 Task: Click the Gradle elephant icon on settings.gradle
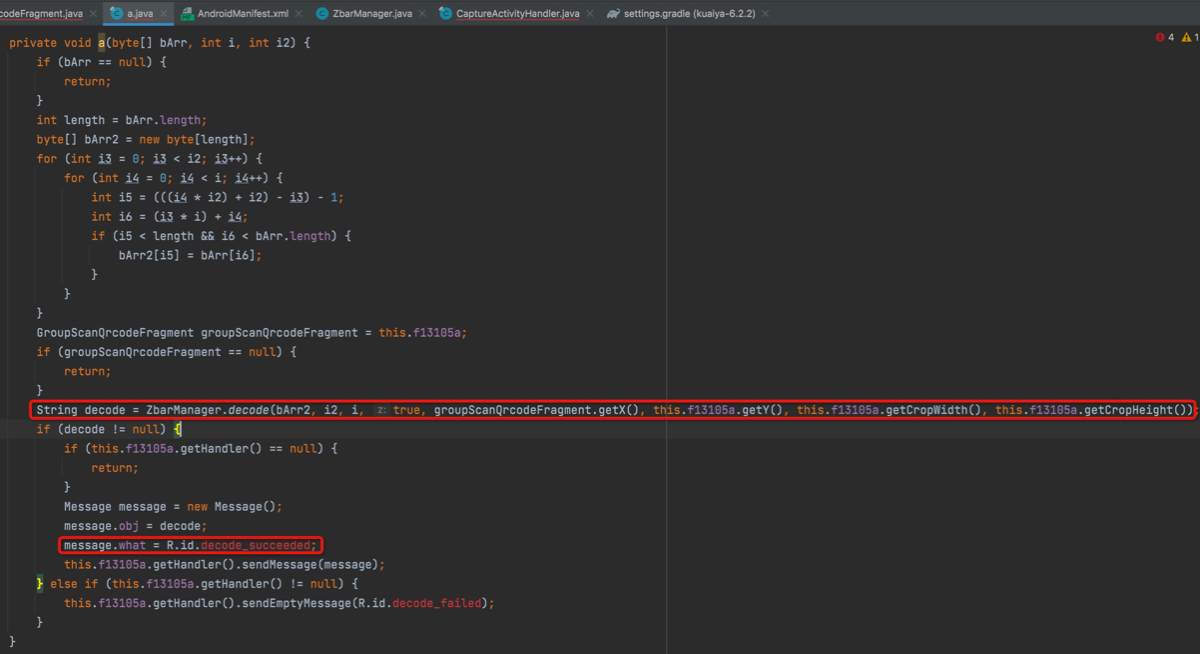(612, 14)
